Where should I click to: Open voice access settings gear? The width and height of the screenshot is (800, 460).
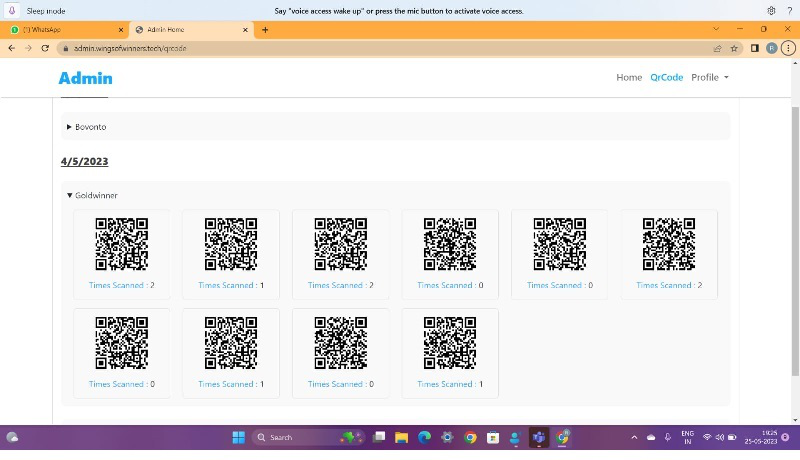click(771, 11)
